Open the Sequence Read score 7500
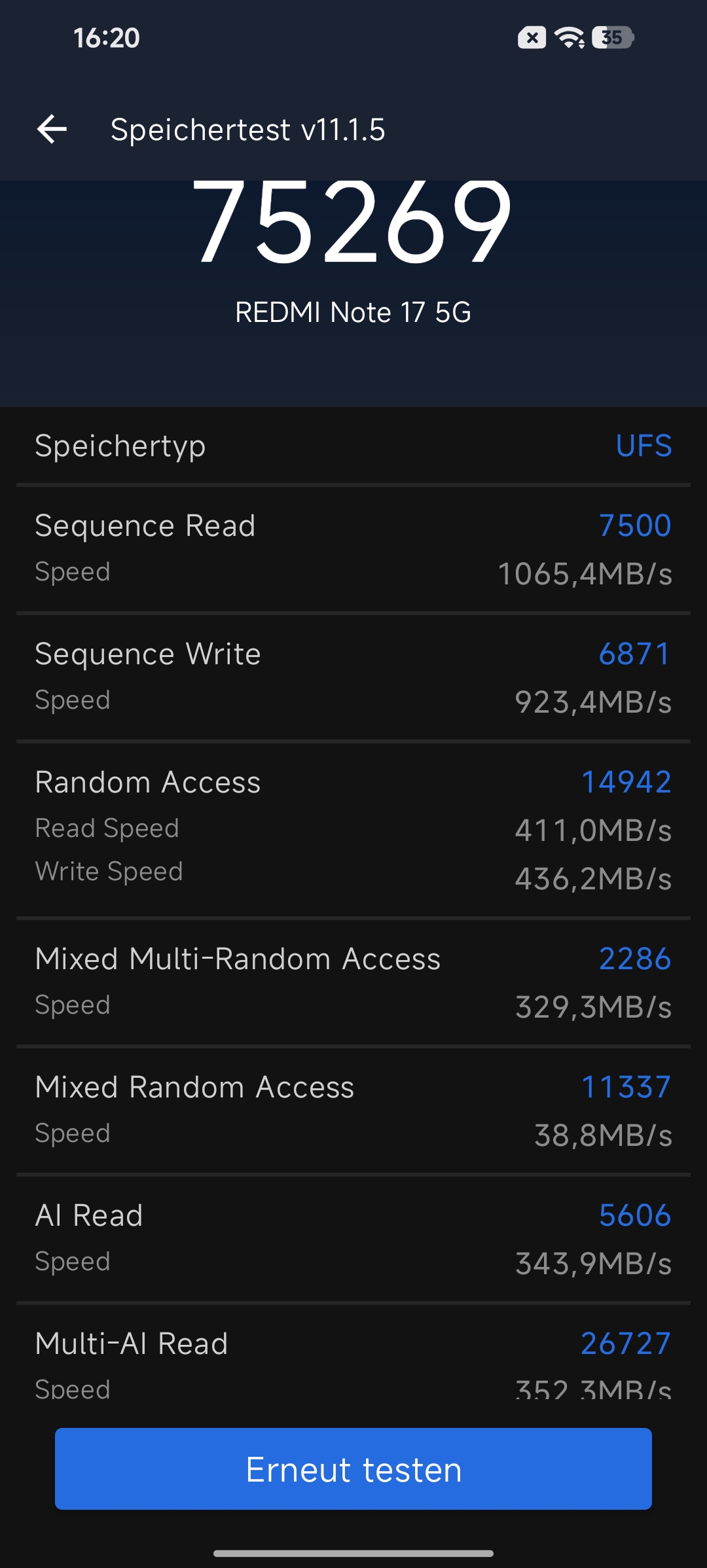707x1568 pixels. (635, 526)
